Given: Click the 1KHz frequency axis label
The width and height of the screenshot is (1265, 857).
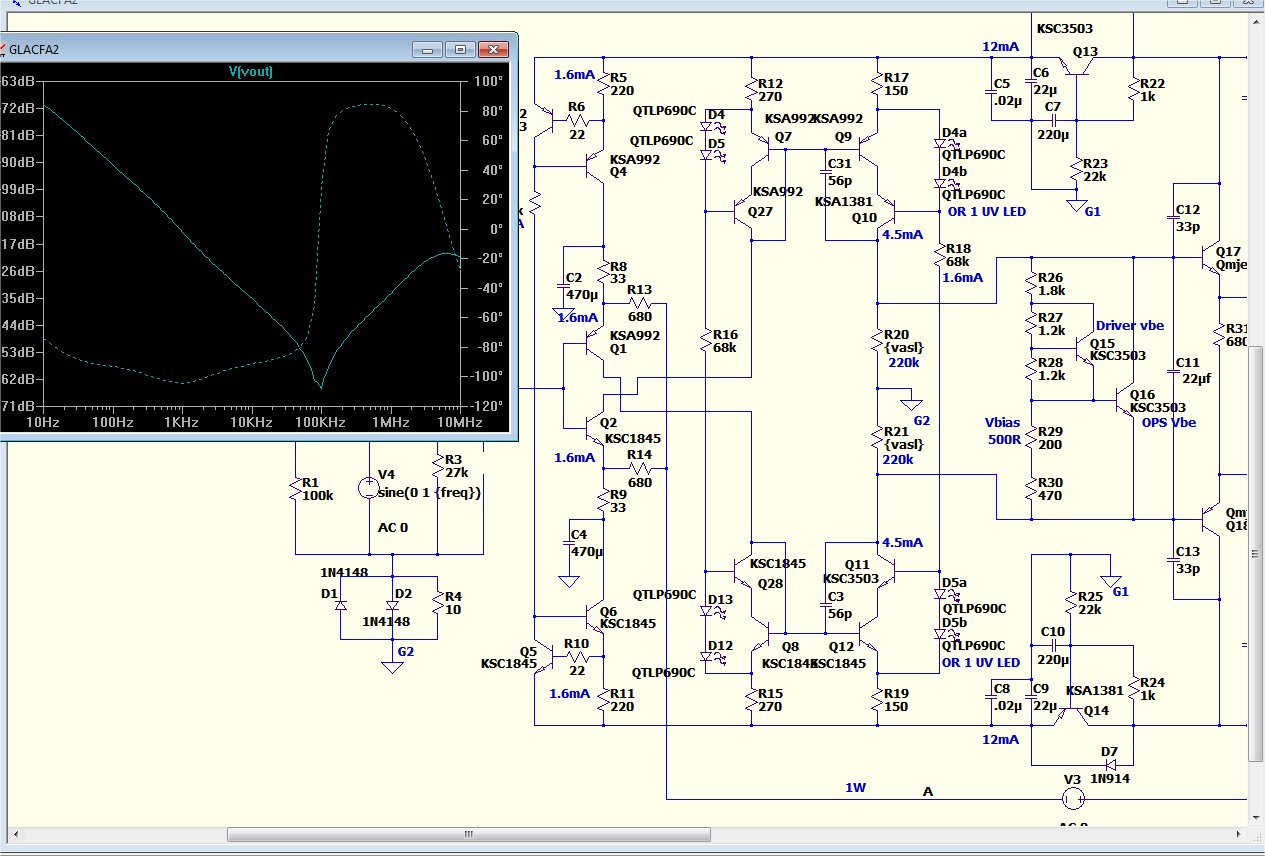Looking at the screenshot, I should (x=181, y=423).
